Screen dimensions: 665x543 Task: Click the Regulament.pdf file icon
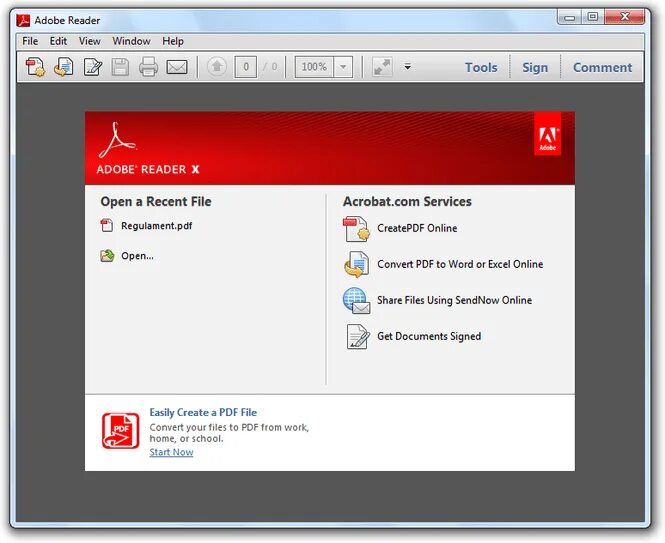tap(106, 225)
